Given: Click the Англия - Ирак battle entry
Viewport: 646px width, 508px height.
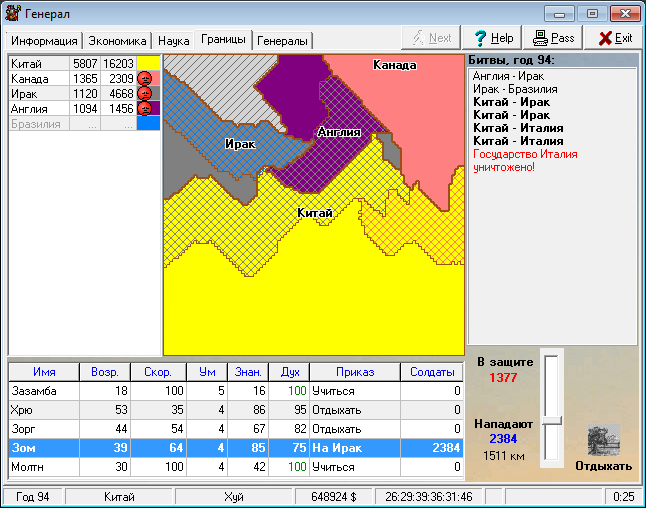Looking at the screenshot, I should click(508, 76).
